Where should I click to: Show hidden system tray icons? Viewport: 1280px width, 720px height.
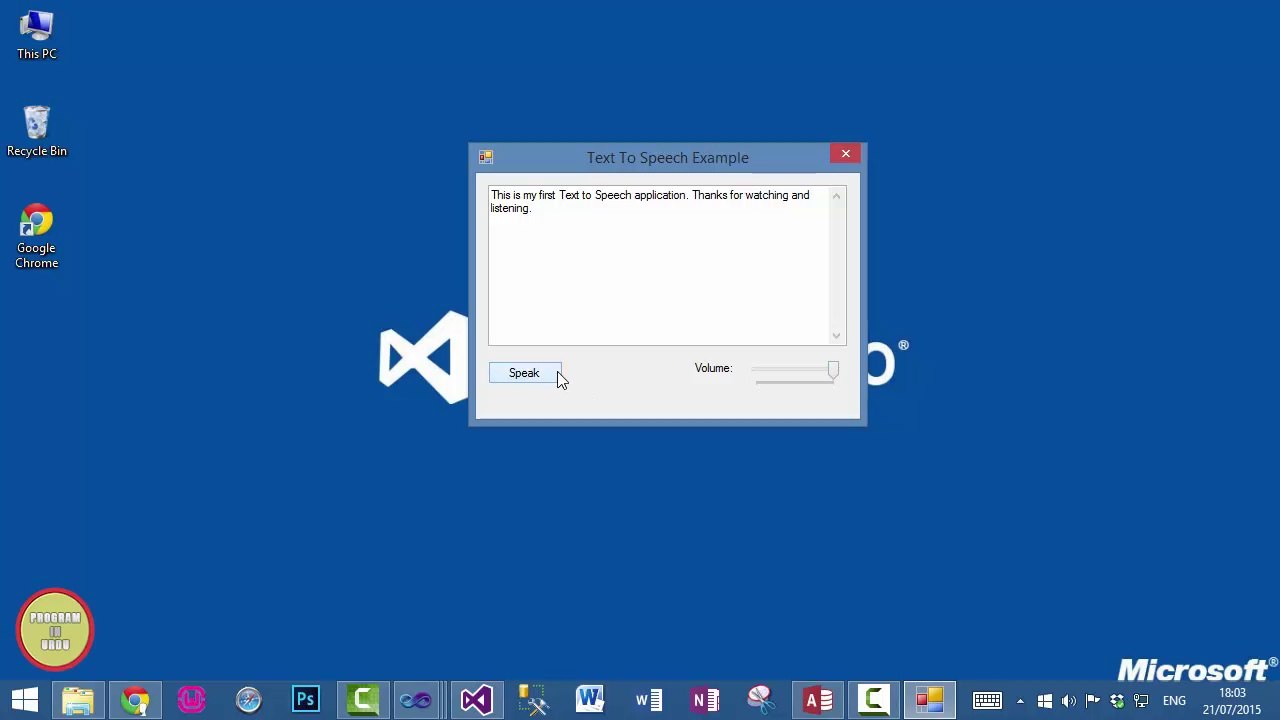[1020, 701]
